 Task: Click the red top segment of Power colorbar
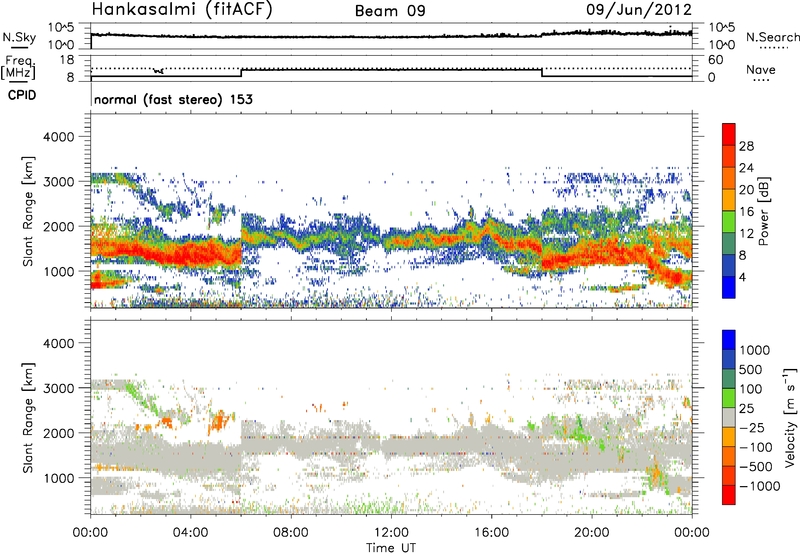729,134
